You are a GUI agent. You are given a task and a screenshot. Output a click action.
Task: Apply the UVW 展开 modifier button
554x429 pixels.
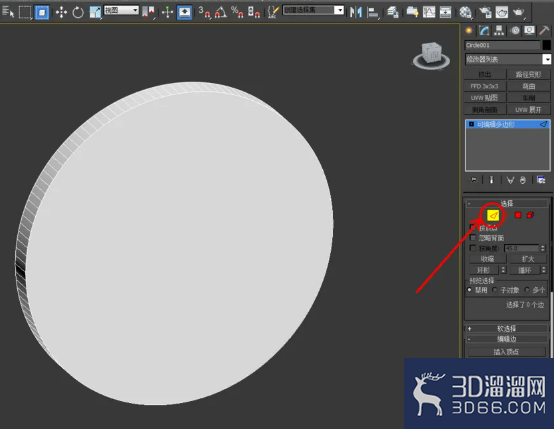coord(529,110)
